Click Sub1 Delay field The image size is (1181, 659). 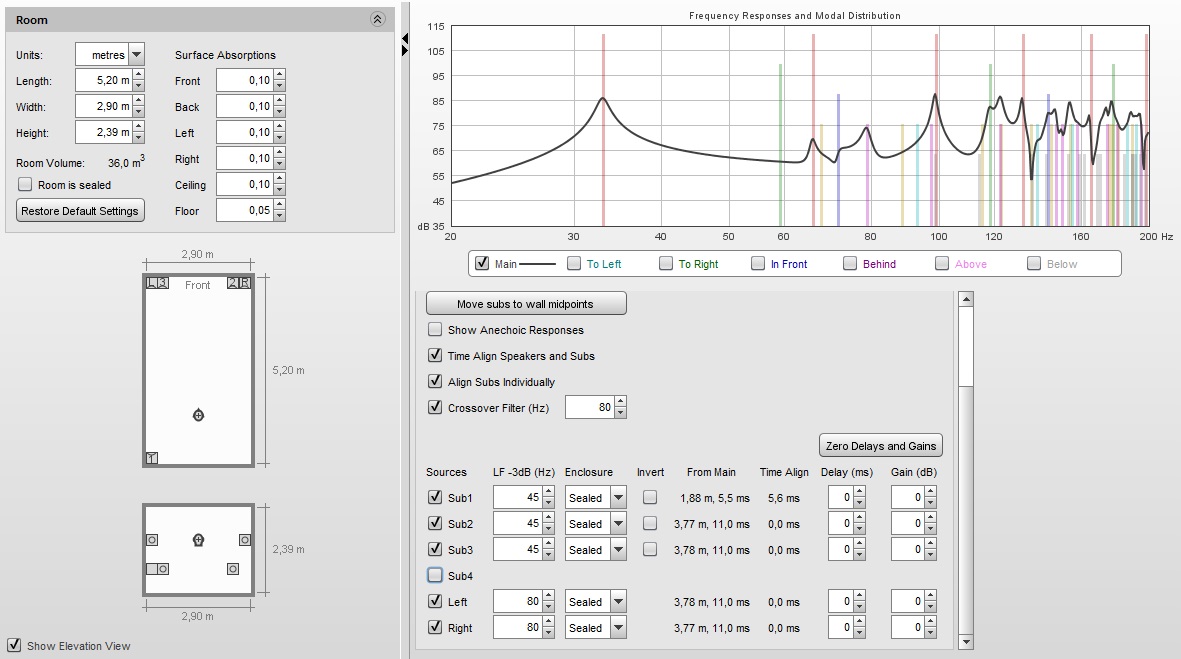tap(841, 497)
